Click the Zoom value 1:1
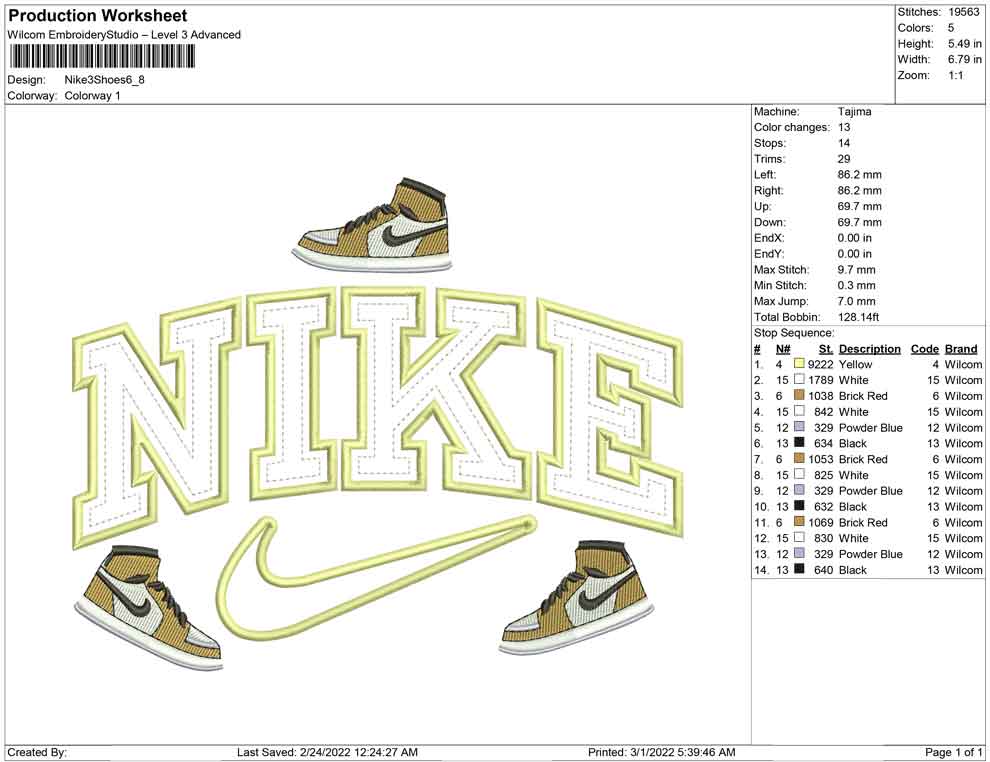 tap(955, 75)
